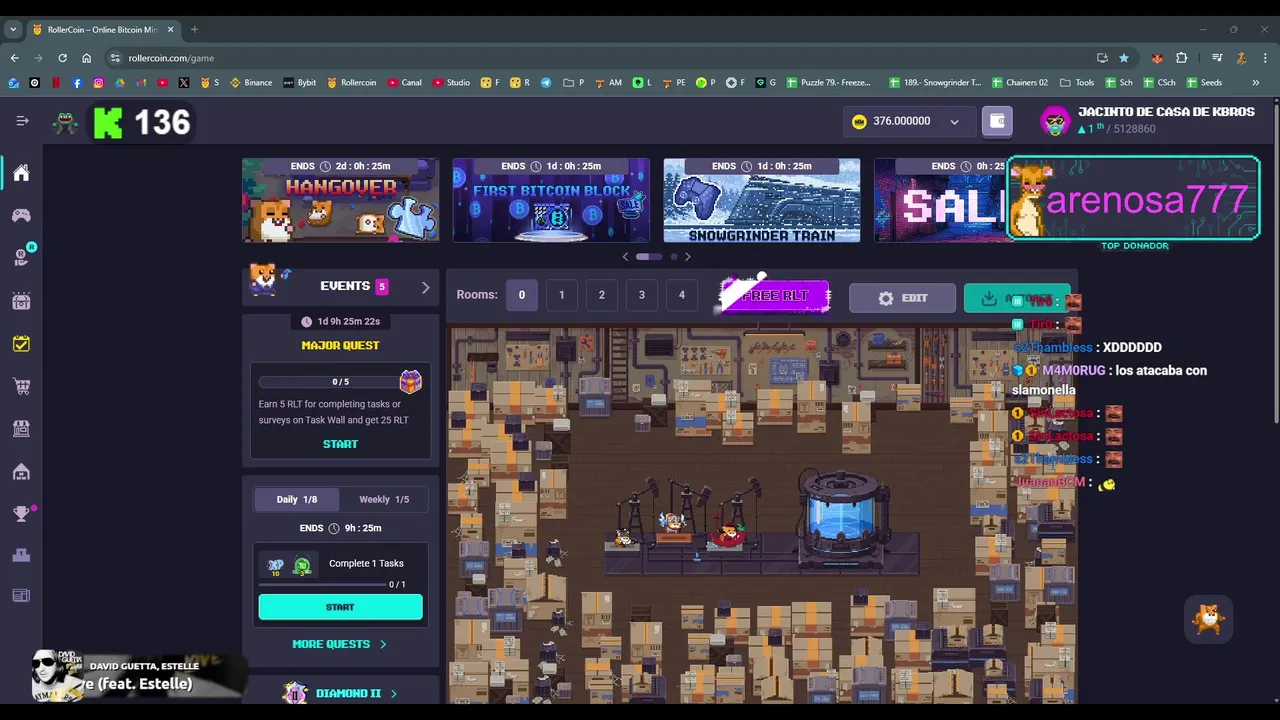Start the Complete 1 Tasks quest

pos(340,607)
